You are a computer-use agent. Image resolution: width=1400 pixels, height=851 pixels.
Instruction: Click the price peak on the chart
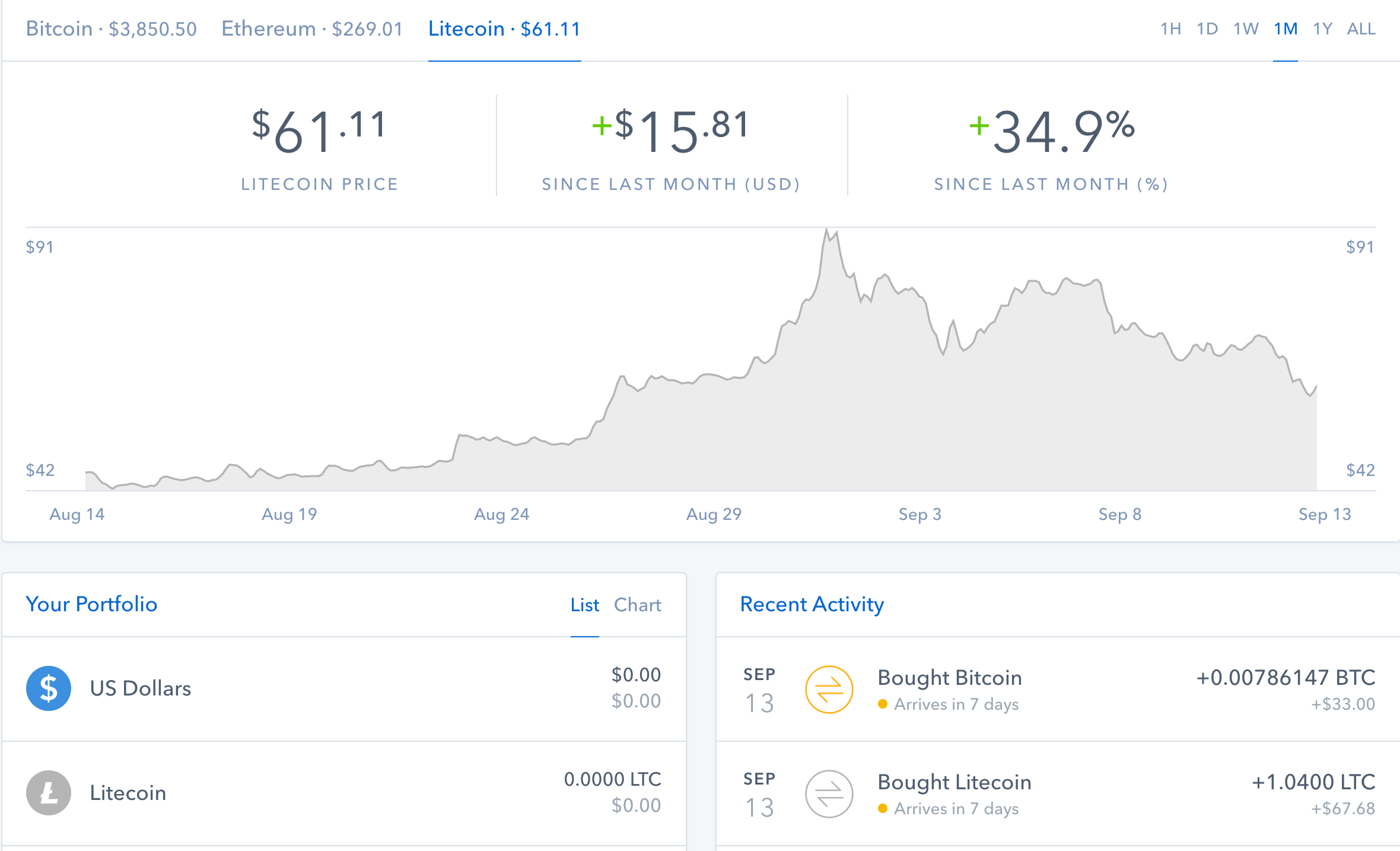[x=826, y=230]
